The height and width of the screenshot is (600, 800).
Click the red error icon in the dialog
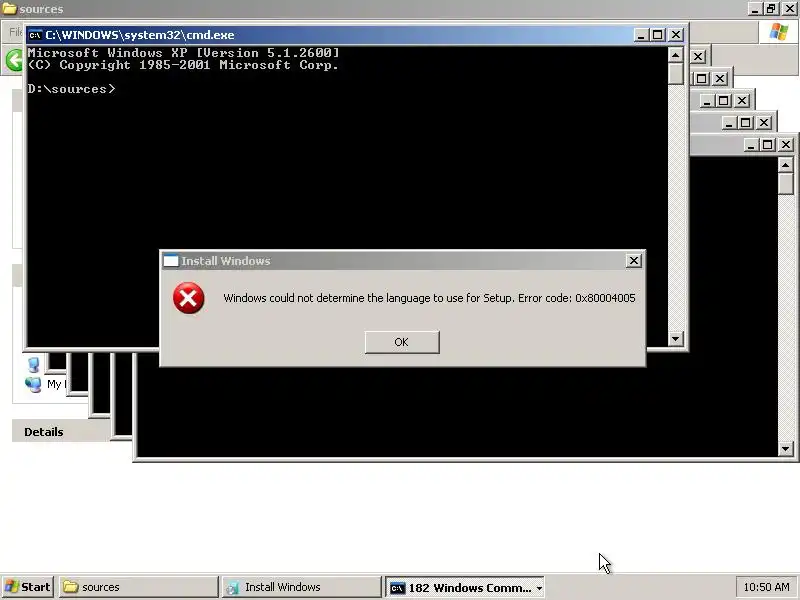(188, 298)
